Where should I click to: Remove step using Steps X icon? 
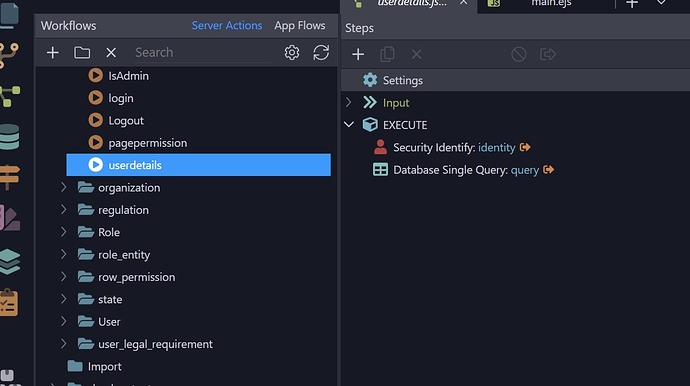point(416,55)
